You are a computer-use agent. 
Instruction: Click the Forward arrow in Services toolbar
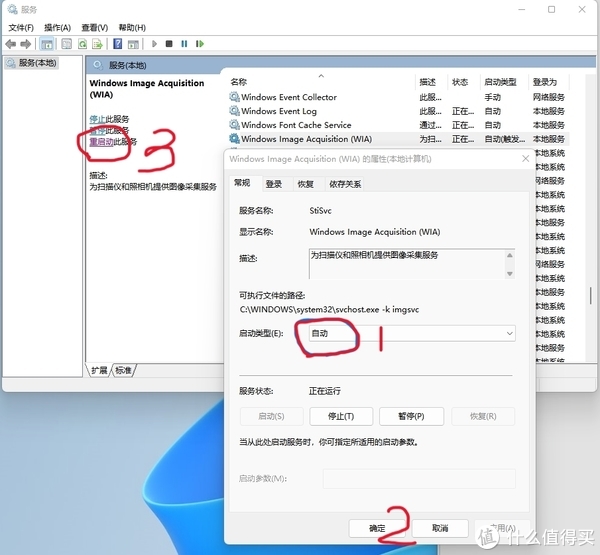26,44
